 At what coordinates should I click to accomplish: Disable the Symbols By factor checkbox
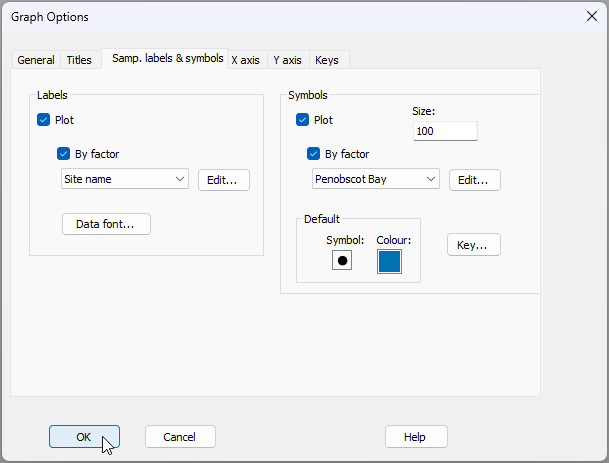tap(314, 154)
